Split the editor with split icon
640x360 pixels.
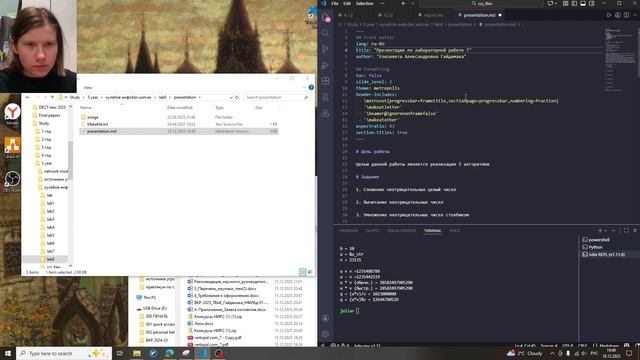[626, 15]
